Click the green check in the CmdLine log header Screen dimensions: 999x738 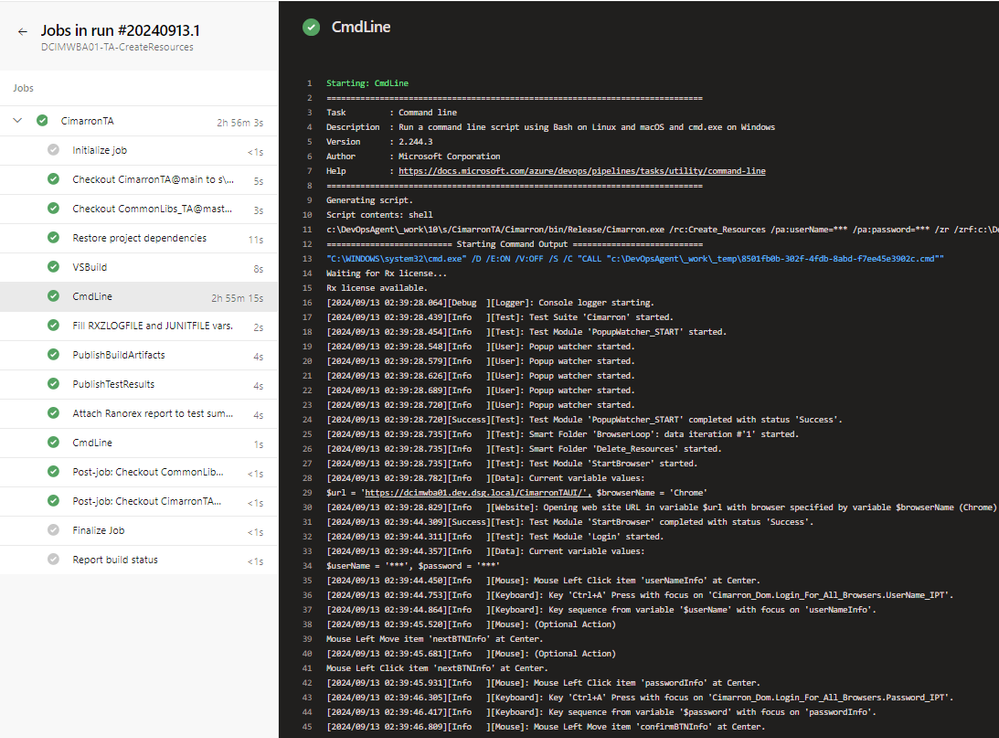coord(311,28)
